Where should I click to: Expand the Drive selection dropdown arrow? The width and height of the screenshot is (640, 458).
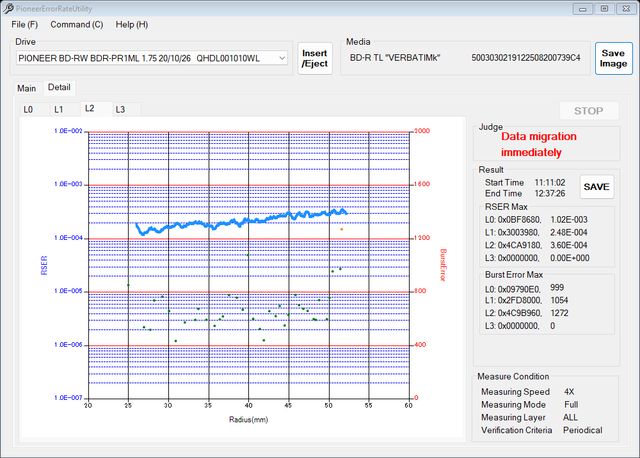(x=282, y=58)
